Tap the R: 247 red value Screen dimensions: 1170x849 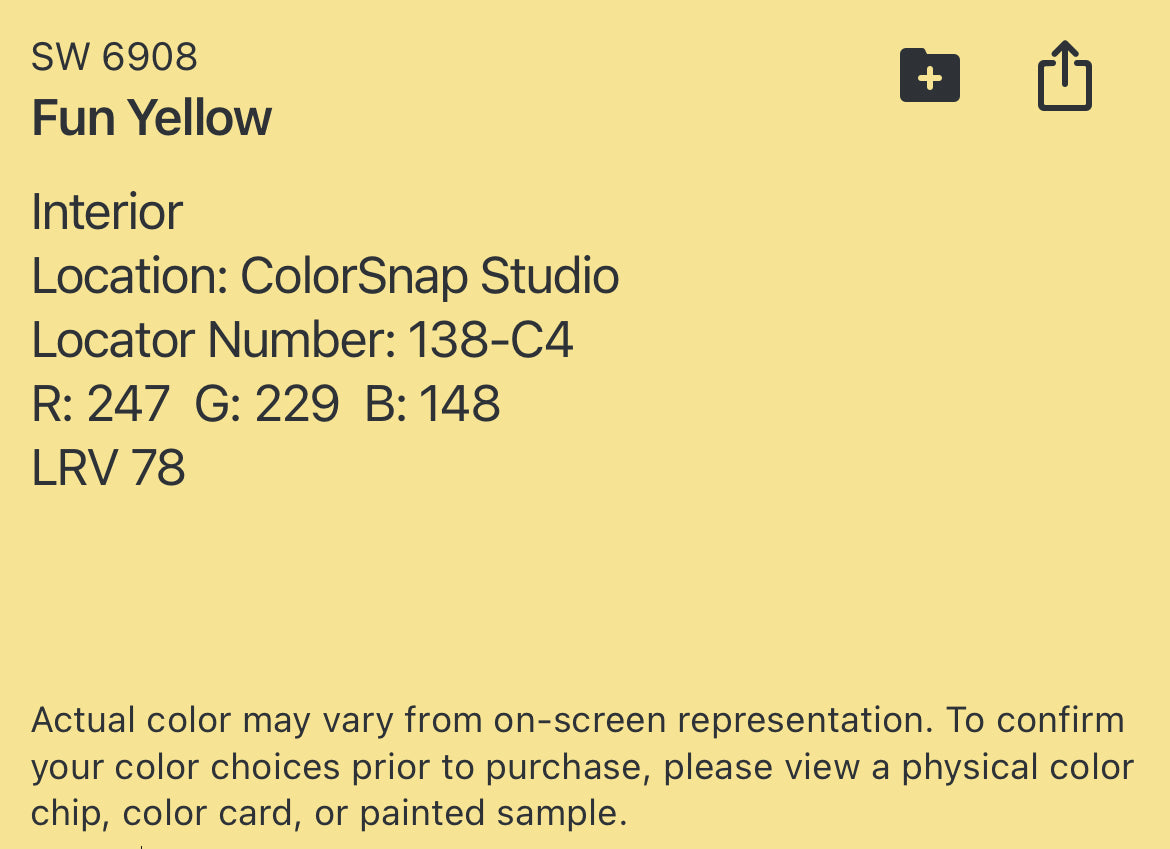click(101, 404)
